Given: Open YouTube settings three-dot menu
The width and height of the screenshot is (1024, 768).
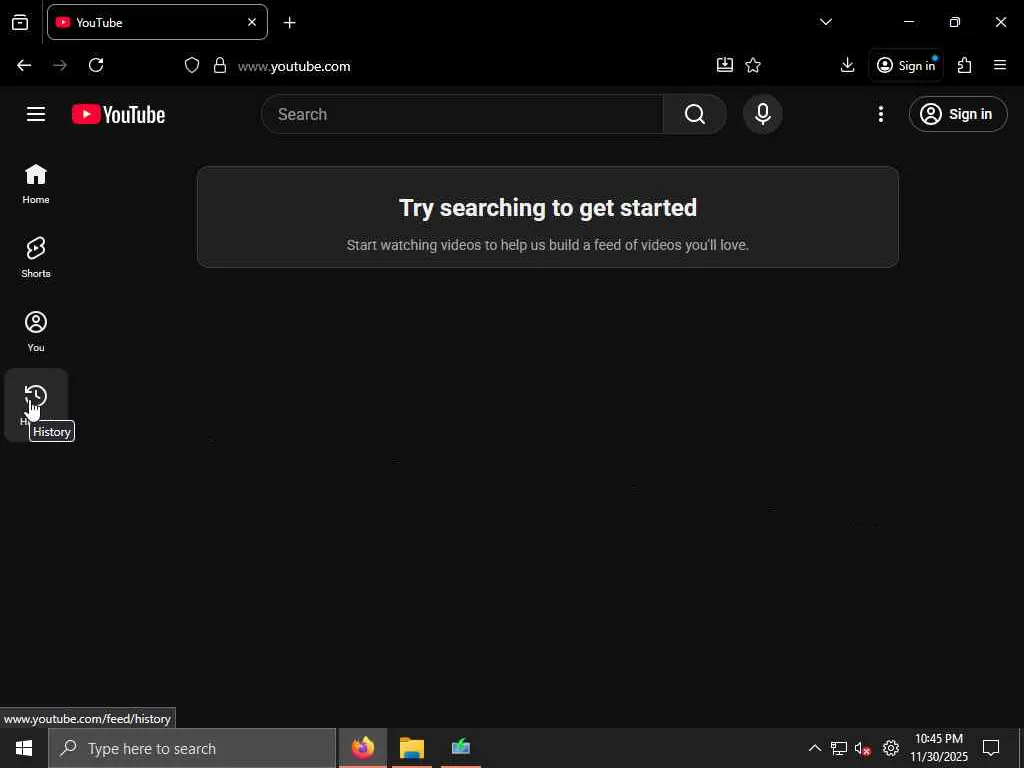Looking at the screenshot, I should pos(880,114).
